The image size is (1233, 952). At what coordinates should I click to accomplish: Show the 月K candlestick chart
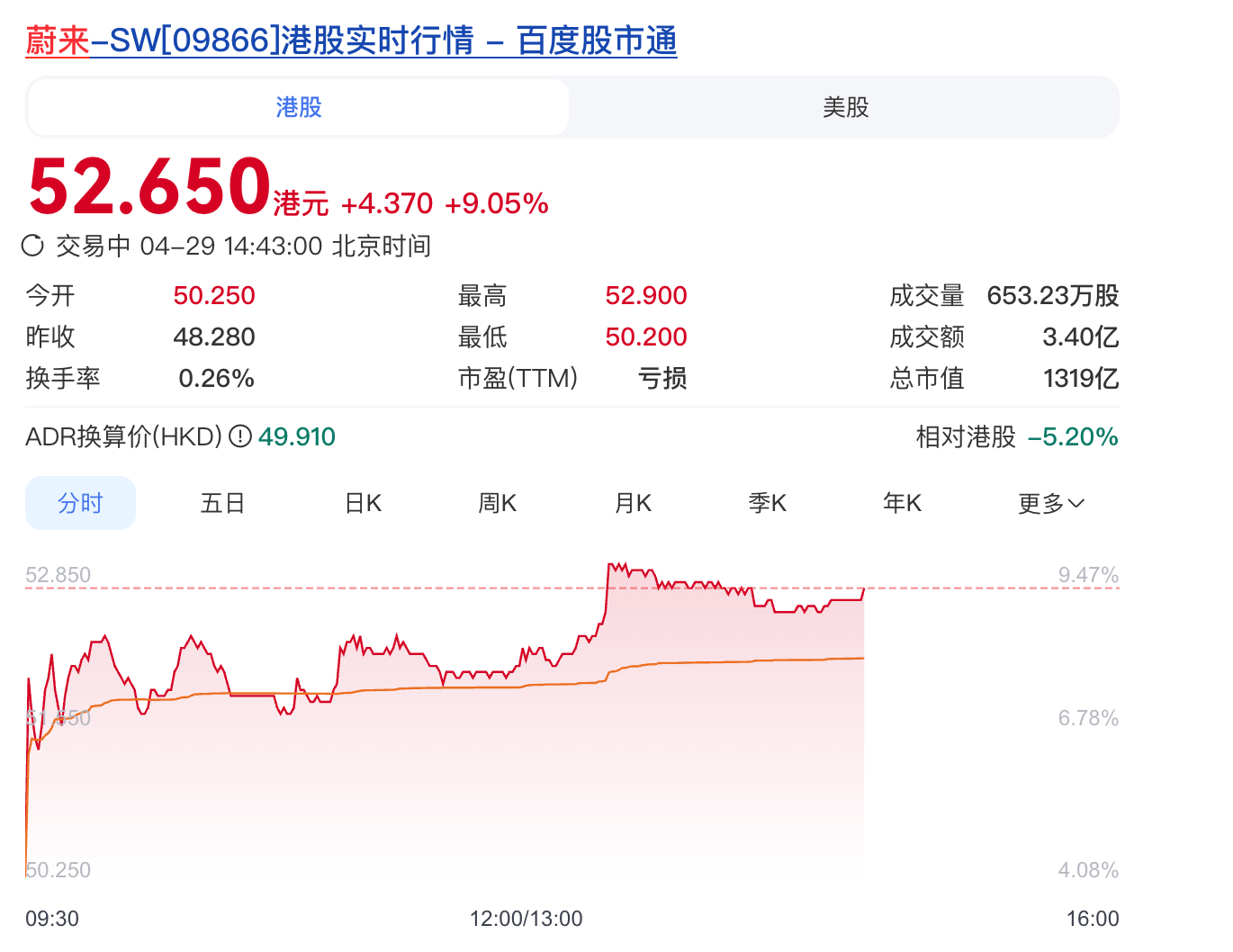[633, 504]
